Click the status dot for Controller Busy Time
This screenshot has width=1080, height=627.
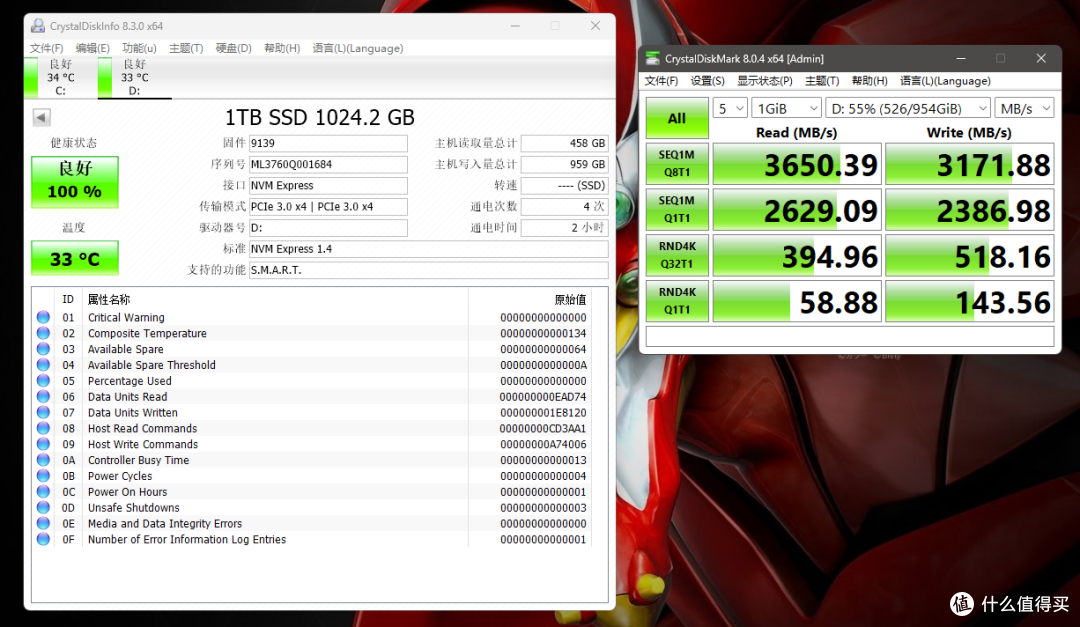click(43, 460)
